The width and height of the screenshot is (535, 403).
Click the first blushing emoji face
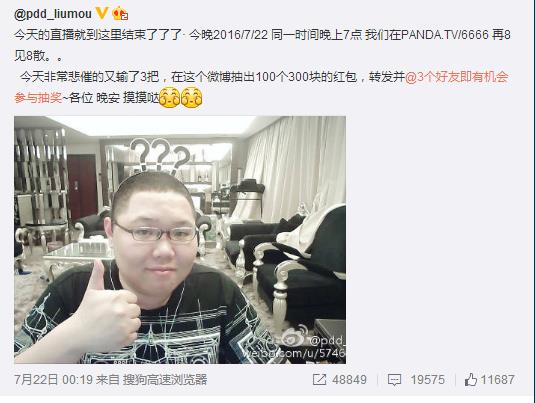pyautogui.click(x=170, y=98)
